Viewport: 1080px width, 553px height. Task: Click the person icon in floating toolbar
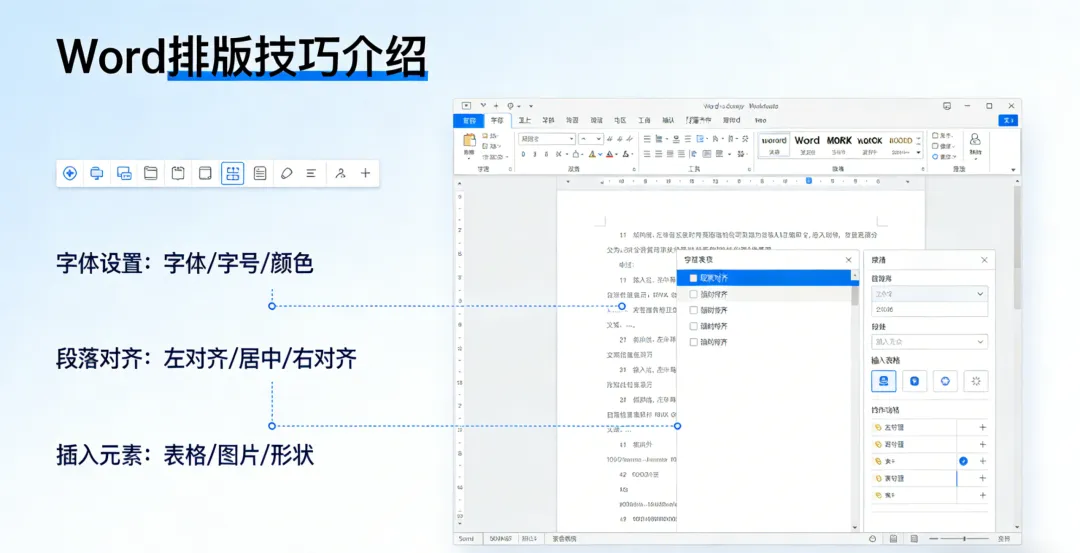[340, 174]
